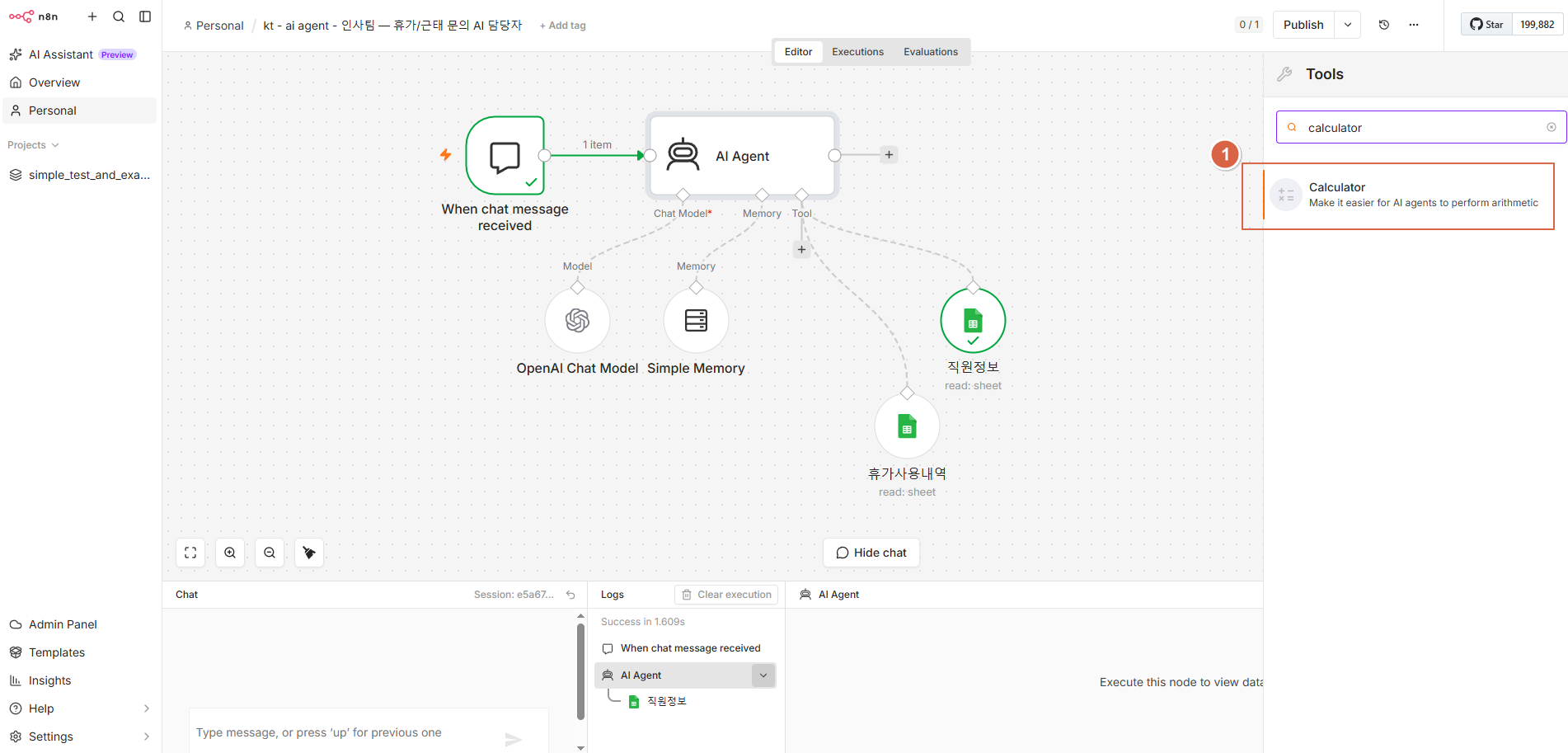This screenshot has width=1568, height=753.
Task: Switch to the Executions tab
Action: (x=857, y=52)
